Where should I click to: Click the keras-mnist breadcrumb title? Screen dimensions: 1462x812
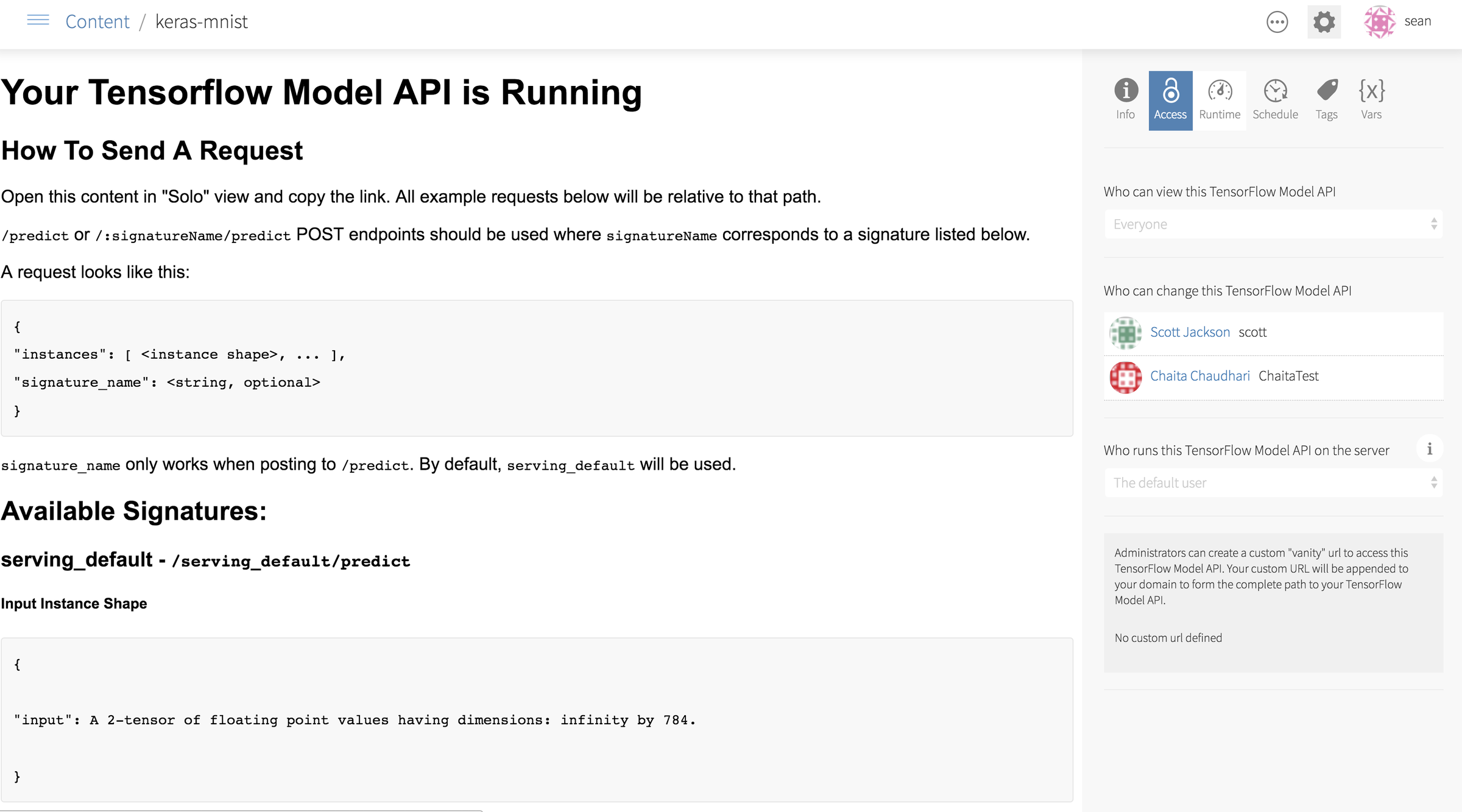coord(201,21)
